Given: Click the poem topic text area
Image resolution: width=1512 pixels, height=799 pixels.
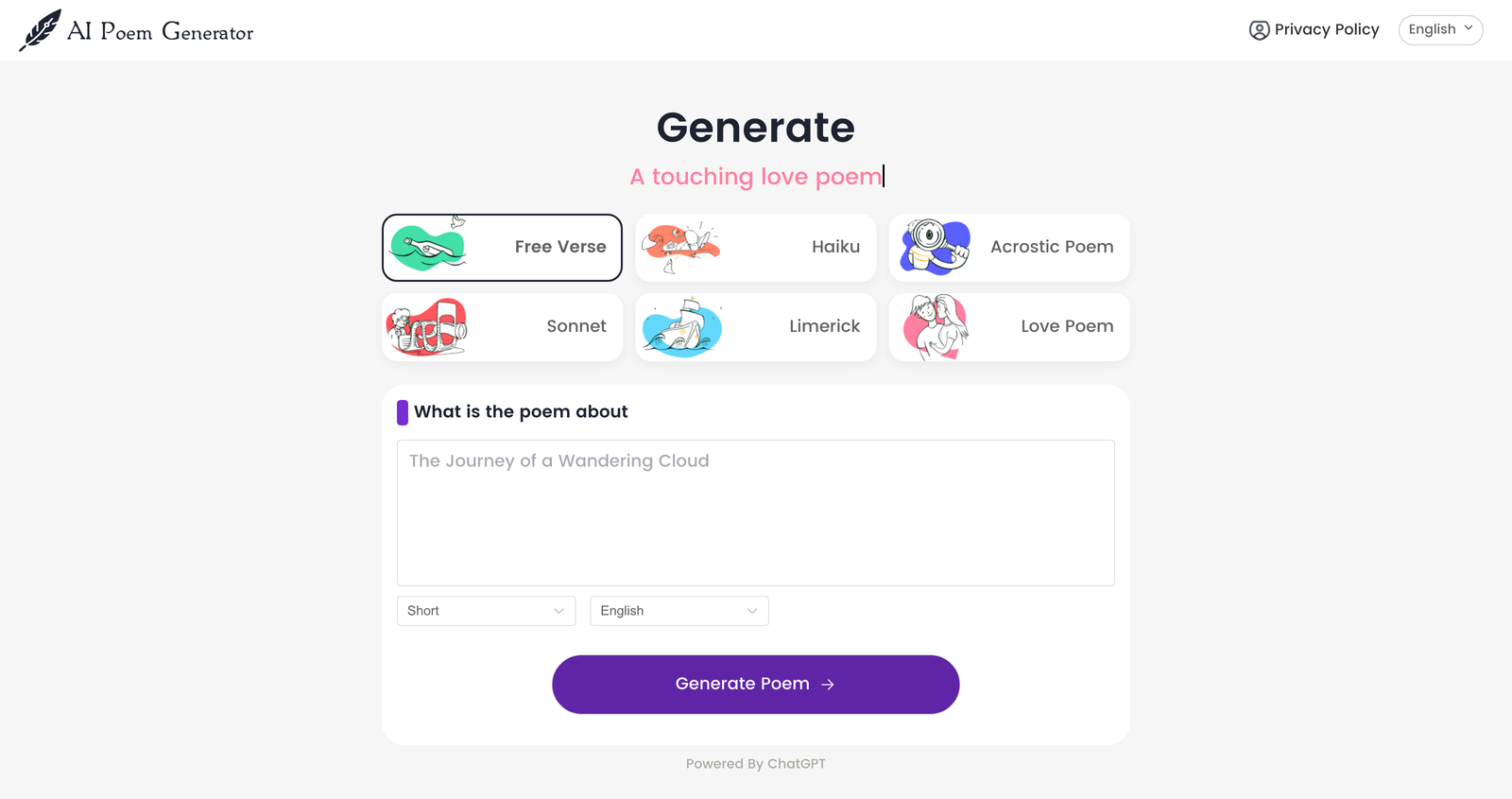Looking at the screenshot, I should coord(755,512).
